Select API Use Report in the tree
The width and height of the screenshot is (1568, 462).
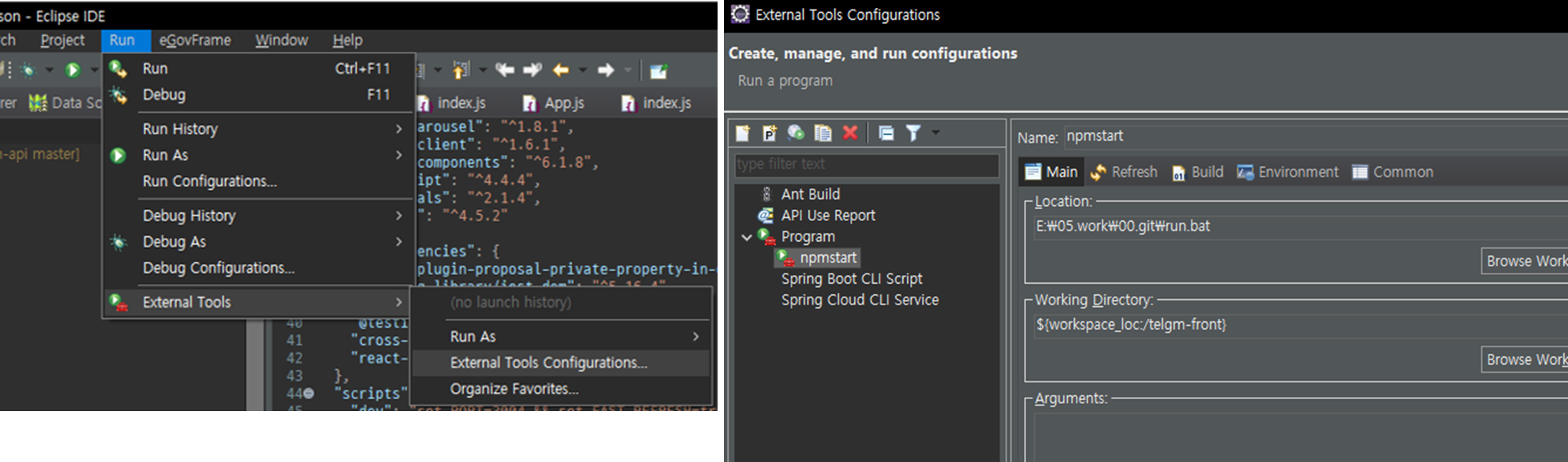tap(828, 215)
